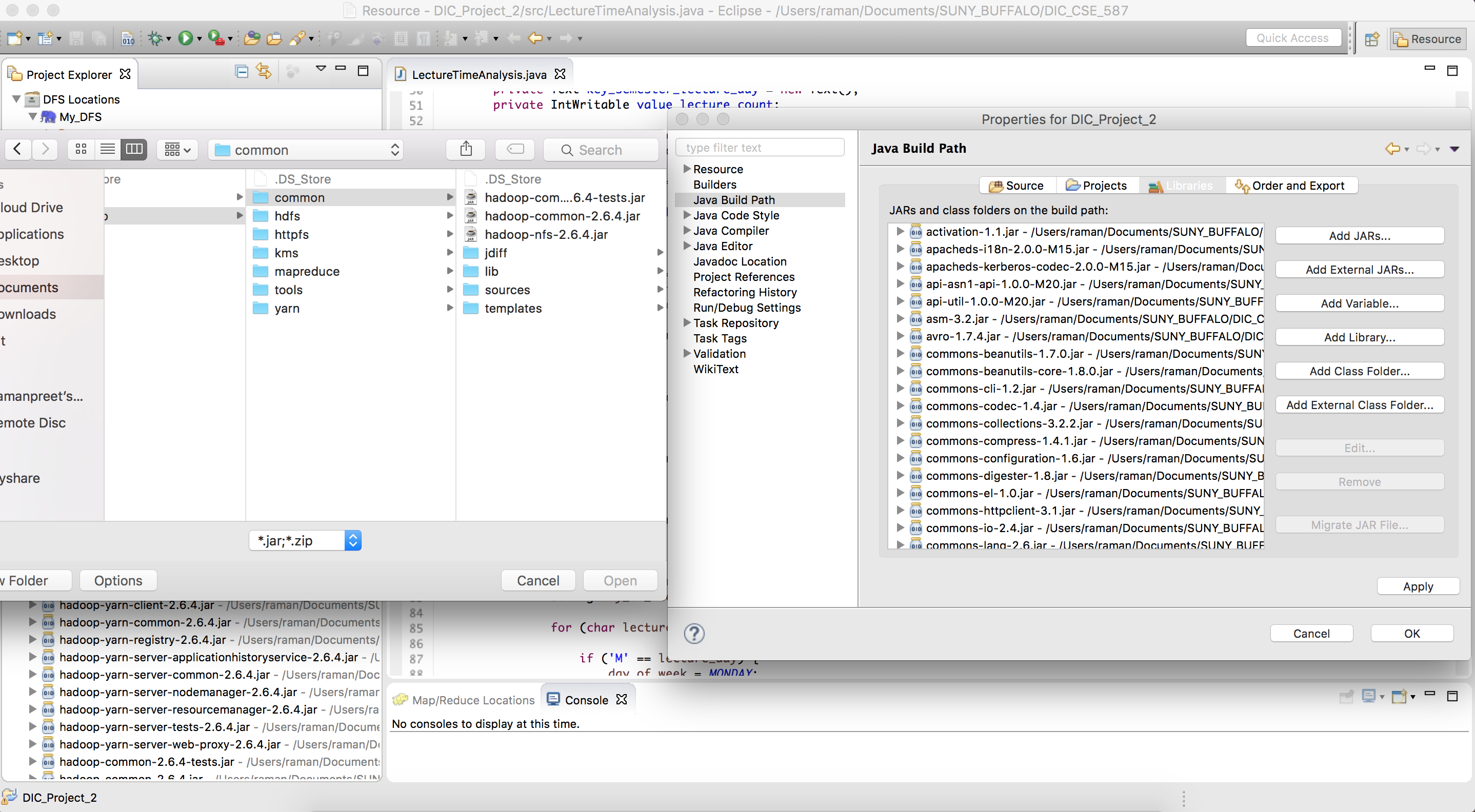Switch to the Order and Export tab
The width and height of the screenshot is (1475, 812).
(1291, 186)
